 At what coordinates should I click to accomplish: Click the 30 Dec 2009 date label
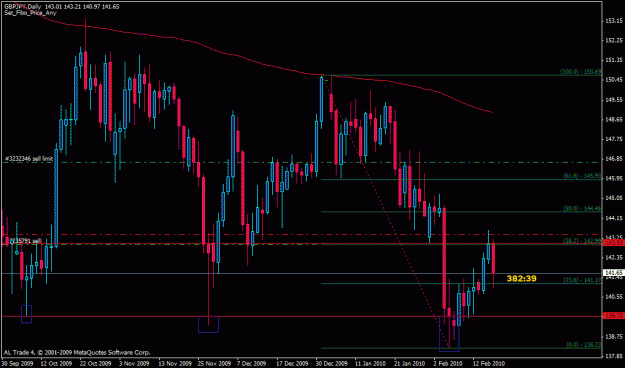pyautogui.click(x=332, y=363)
